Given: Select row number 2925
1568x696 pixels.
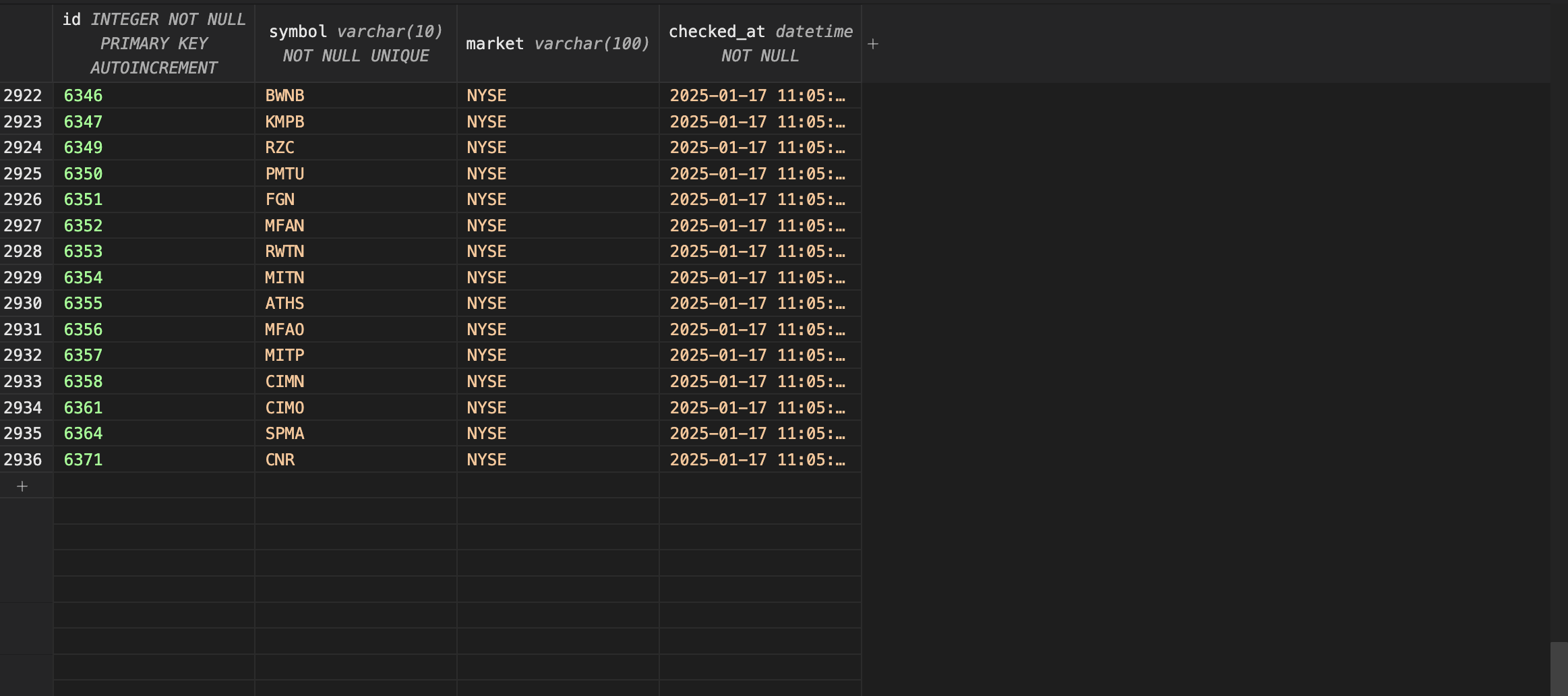Looking at the screenshot, I should (26, 174).
